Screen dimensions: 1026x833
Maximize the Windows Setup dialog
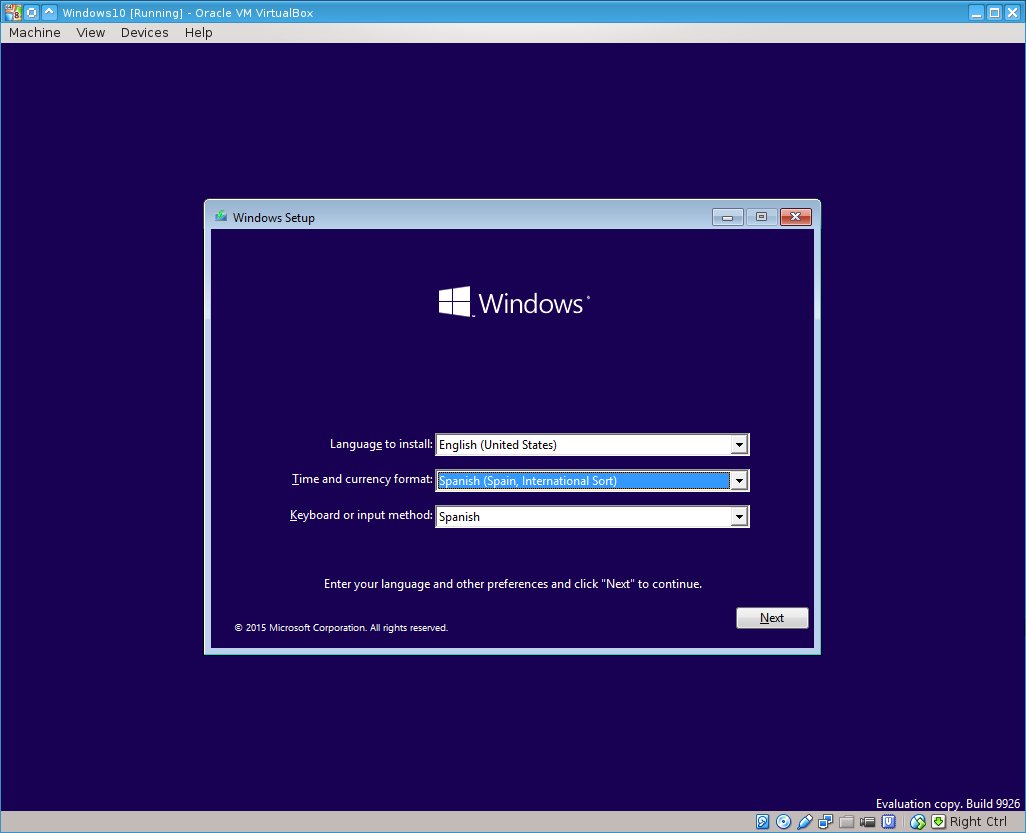(x=761, y=217)
